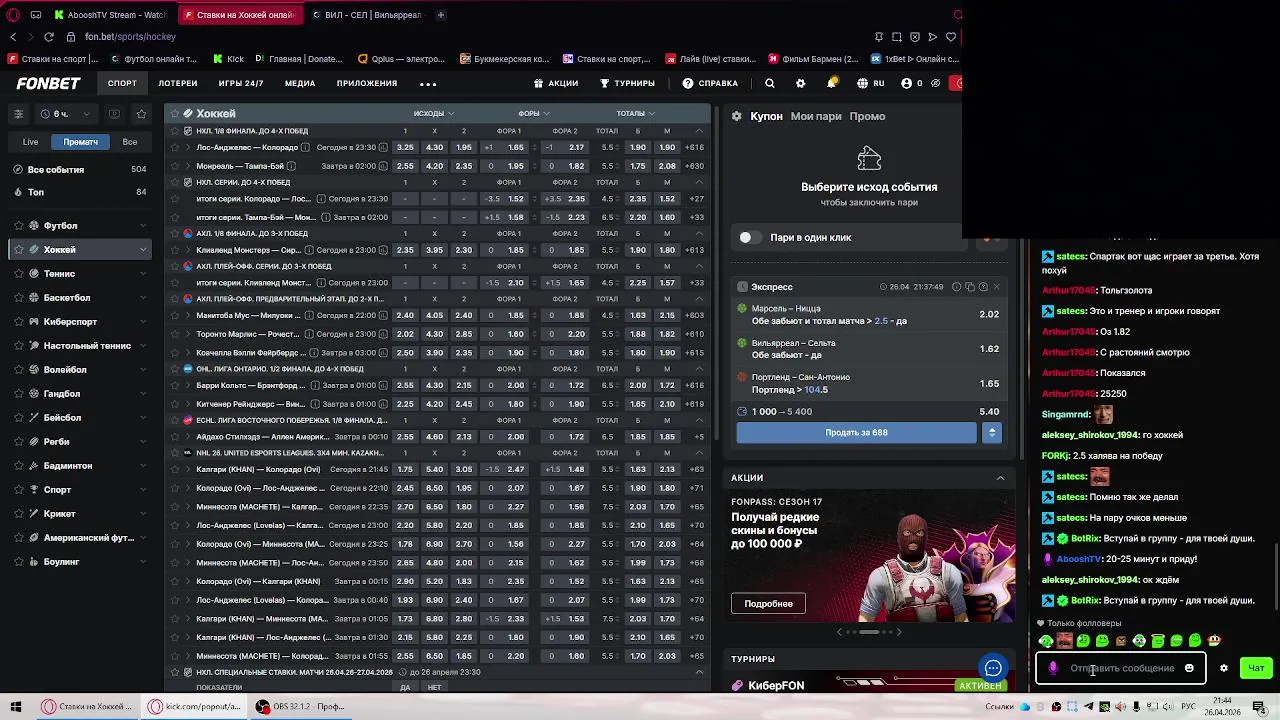This screenshot has height=720, width=1280.
Task: Favorite the Теннис sport star
Action: coord(18,274)
